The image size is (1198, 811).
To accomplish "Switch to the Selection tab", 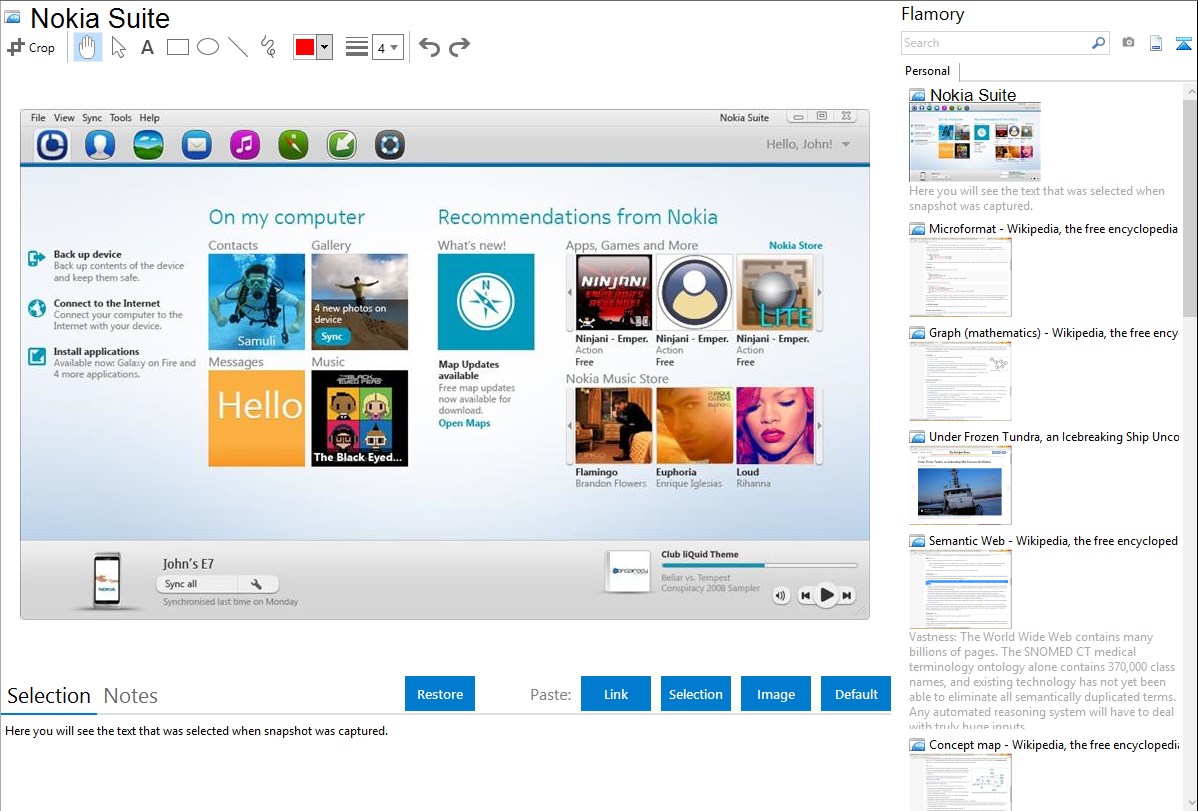I will 48,696.
